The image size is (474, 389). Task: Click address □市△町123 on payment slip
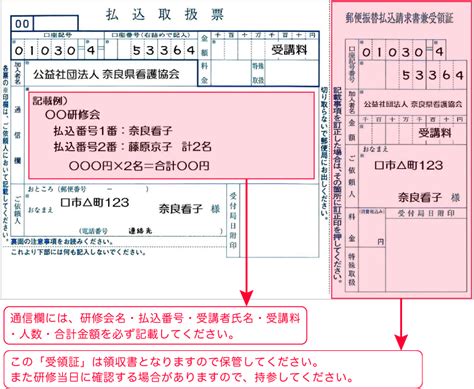[x=95, y=202]
